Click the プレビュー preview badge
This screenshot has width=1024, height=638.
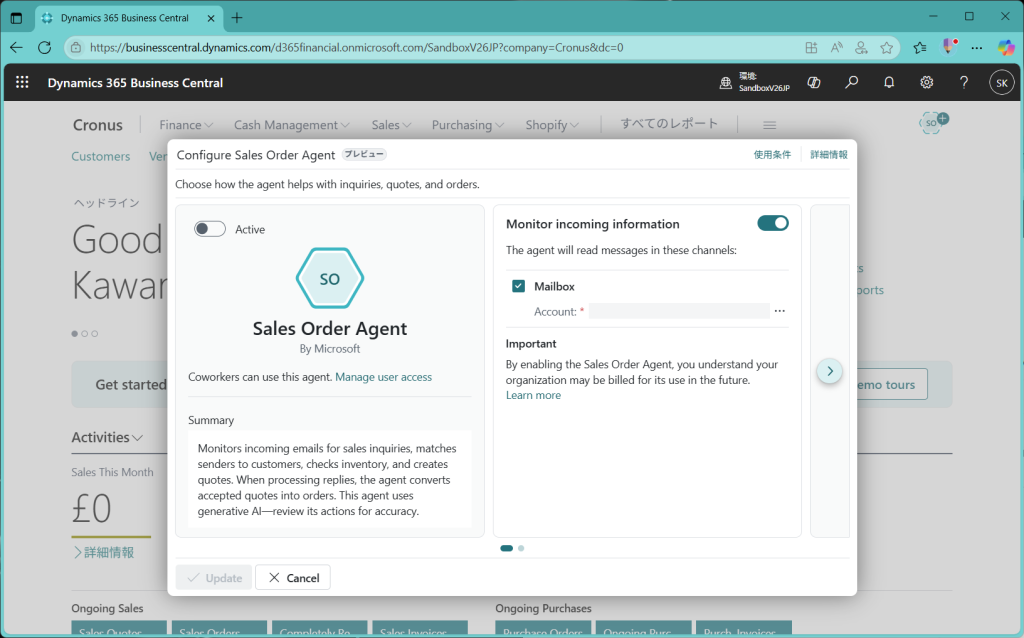pos(364,155)
